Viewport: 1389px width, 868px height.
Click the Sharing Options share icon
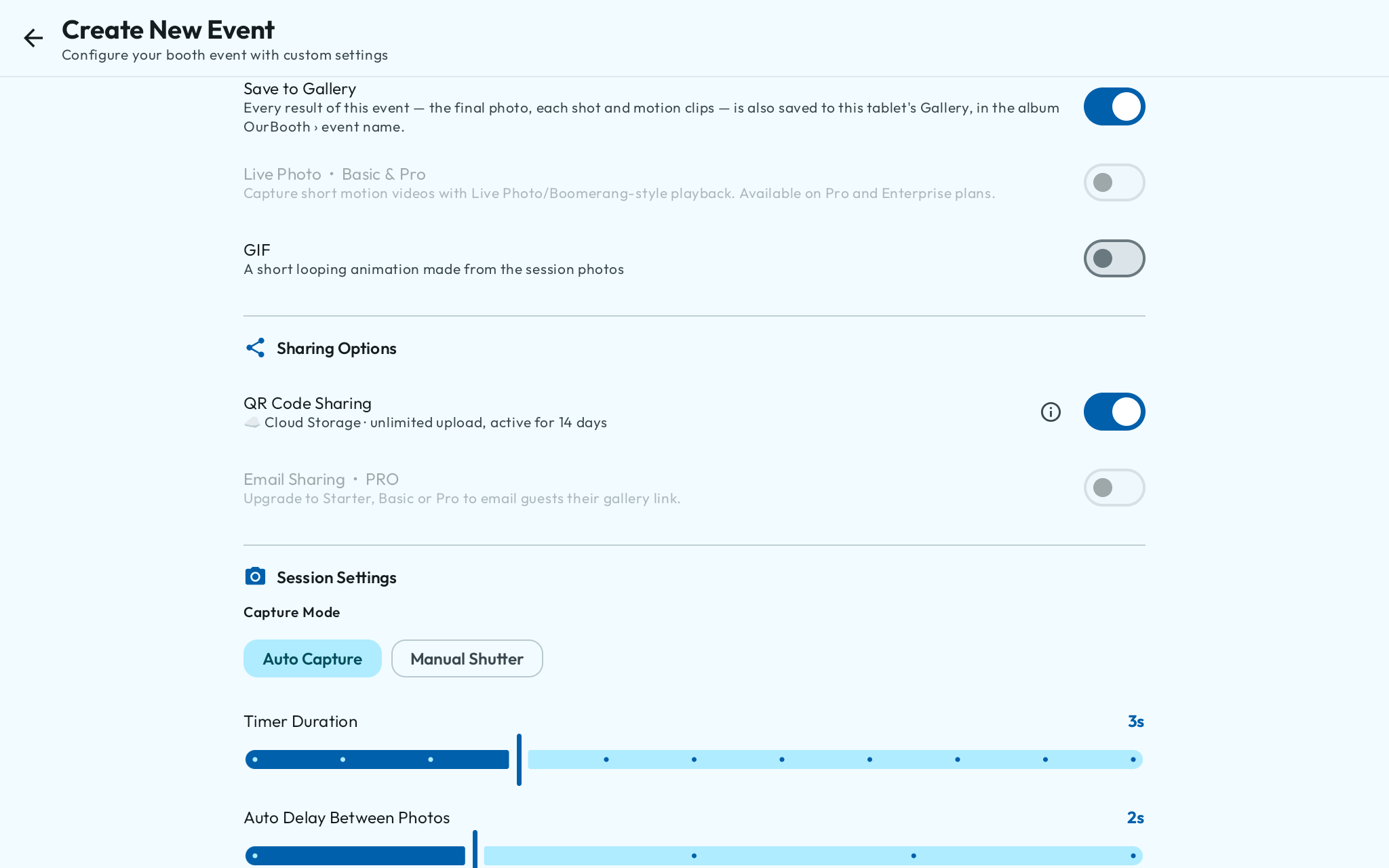[x=255, y=348]
